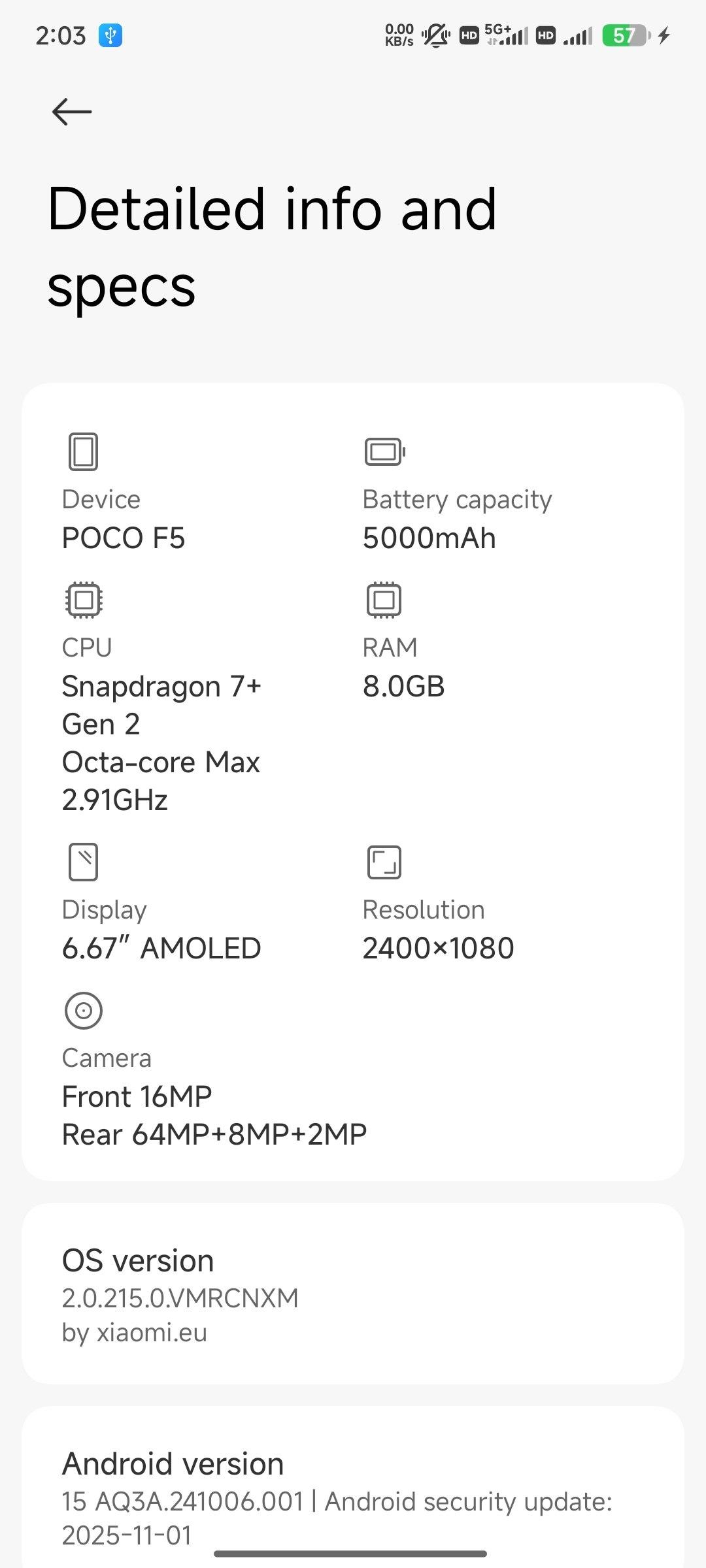The width and height of the screenshot is (706, 1568).
Task: Open the OS version entry
Action: click(x=353, y=1294)
